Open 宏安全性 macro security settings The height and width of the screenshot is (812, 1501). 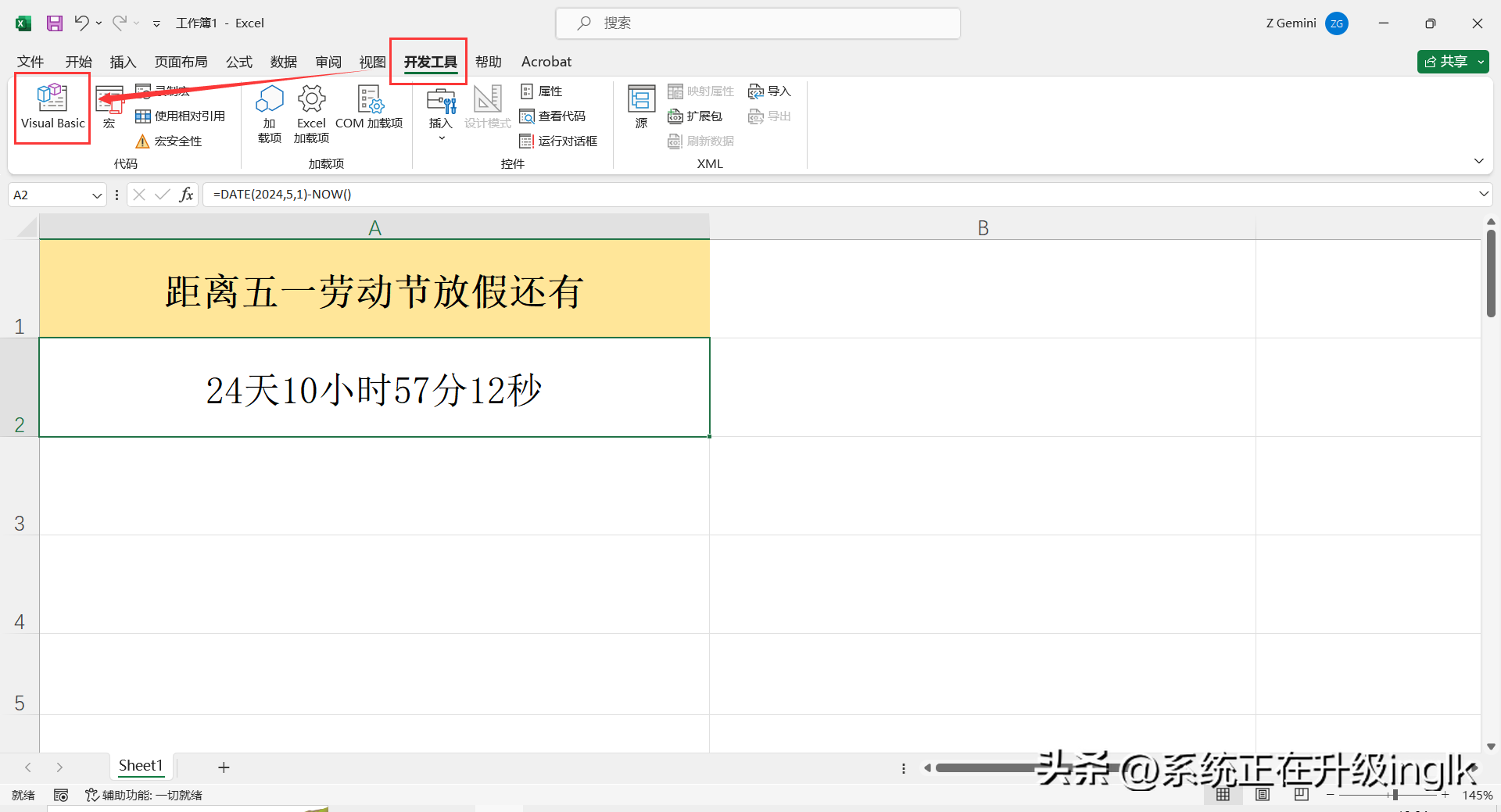tap(169, 141)
